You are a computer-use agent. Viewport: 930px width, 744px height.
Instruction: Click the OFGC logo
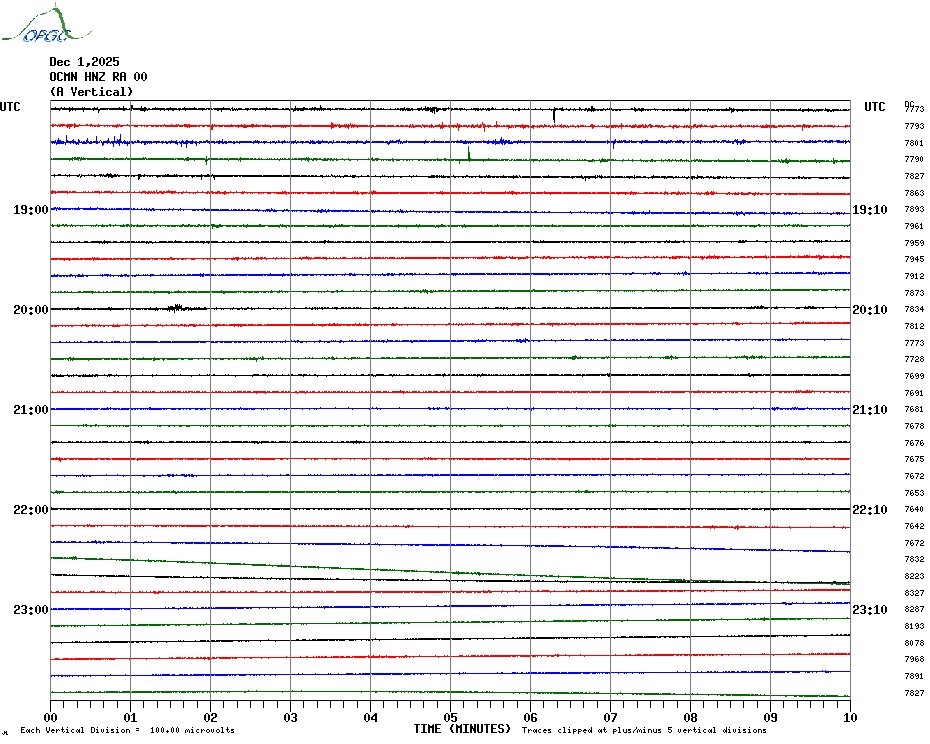pos(47,24)
